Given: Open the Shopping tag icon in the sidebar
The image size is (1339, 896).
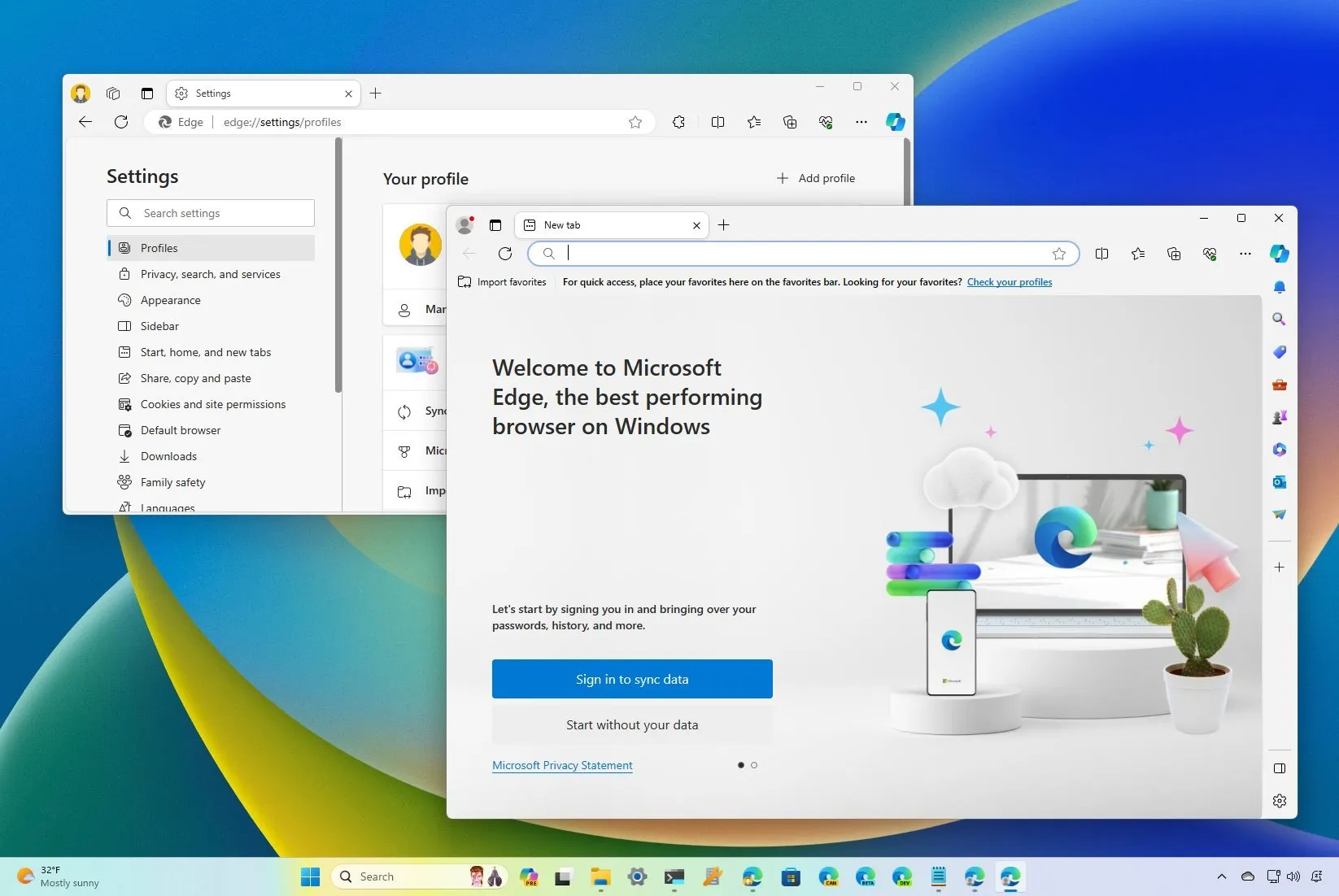Looking at the screenshot, I should point(1279,352).
